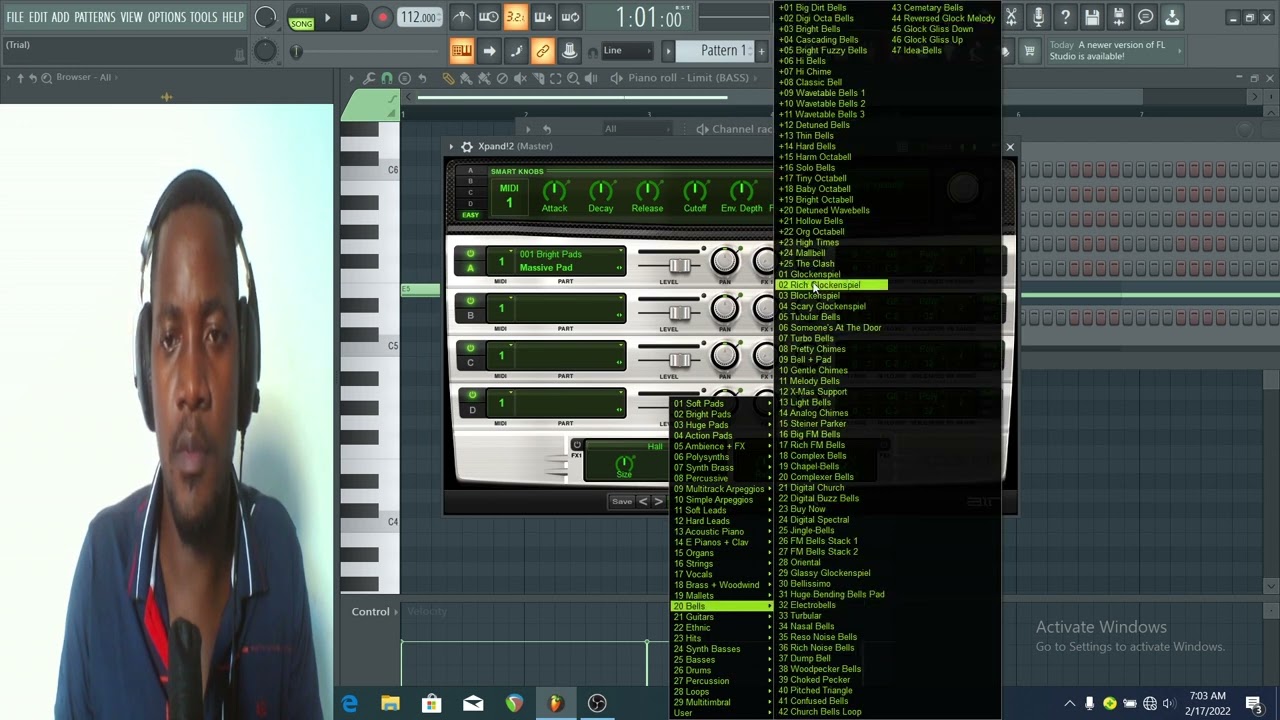Open the TOOLS menu
The height and width of the screenshot is (720, 1280).
click(203, 17)
